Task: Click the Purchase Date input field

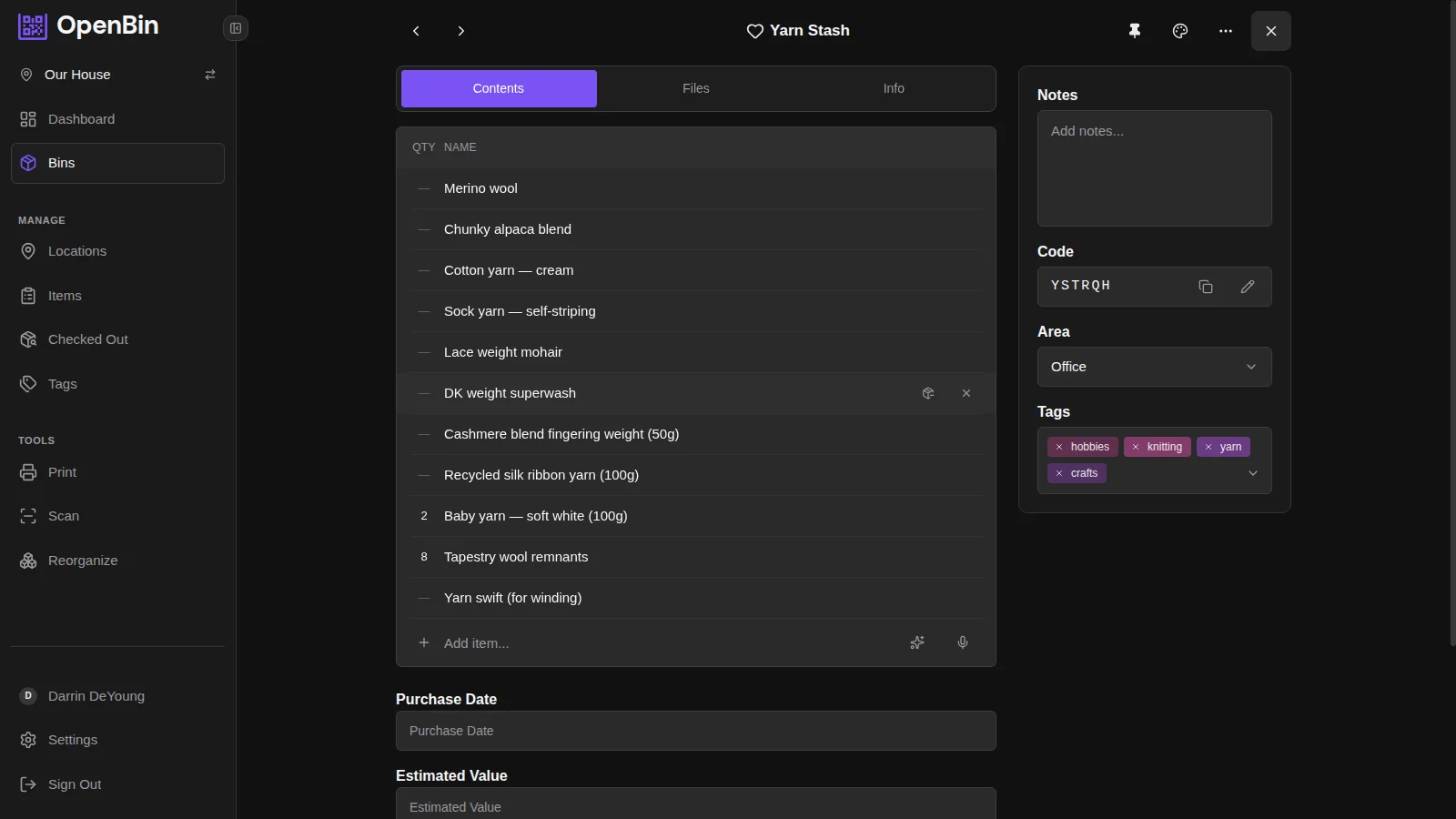Action: 696,731
